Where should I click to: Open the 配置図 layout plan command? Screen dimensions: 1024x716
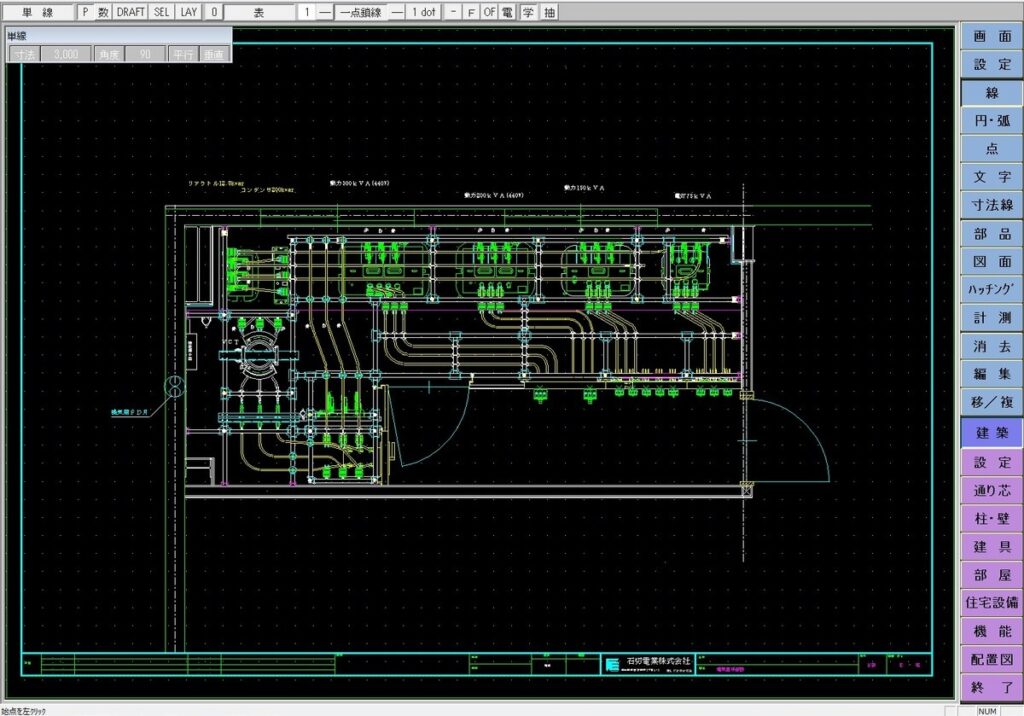pyautogui.click(x=991, y=659)
